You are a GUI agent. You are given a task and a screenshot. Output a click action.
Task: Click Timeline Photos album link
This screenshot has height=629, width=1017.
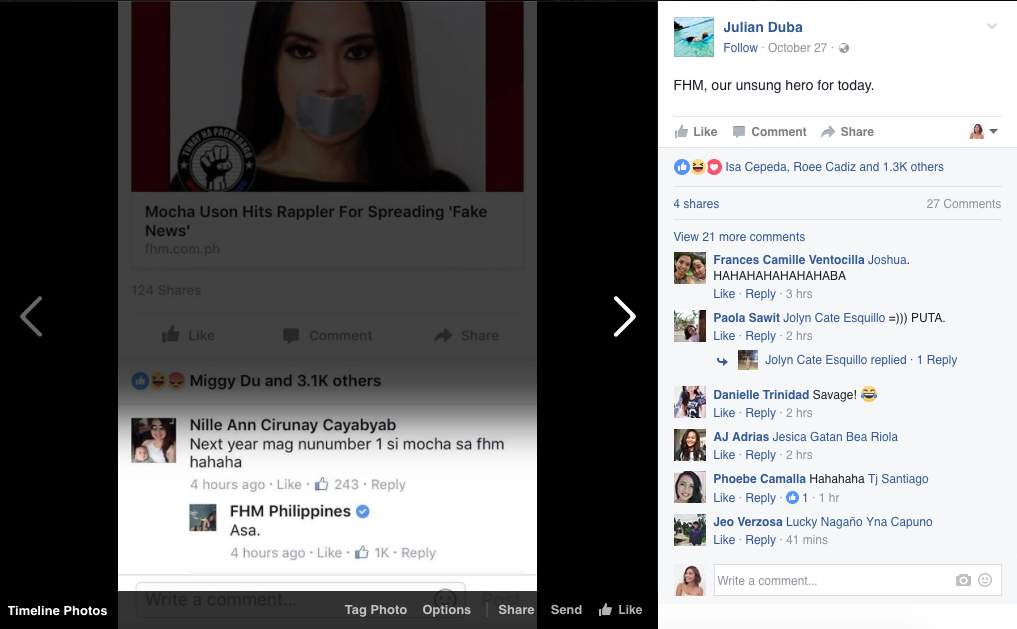coord(57,611)
